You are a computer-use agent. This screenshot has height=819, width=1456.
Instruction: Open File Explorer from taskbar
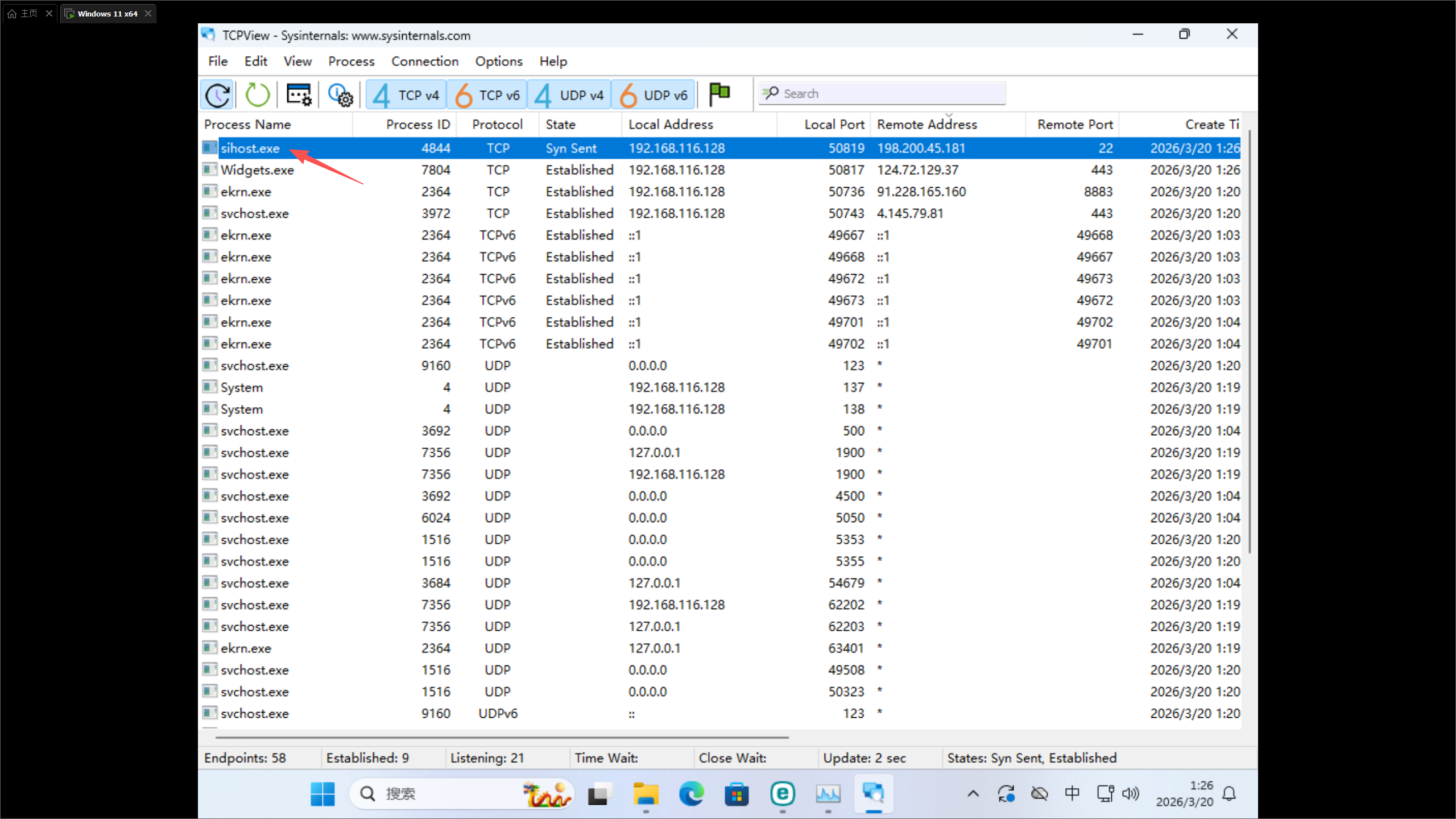pyautogui.click(x=646, y=793)
